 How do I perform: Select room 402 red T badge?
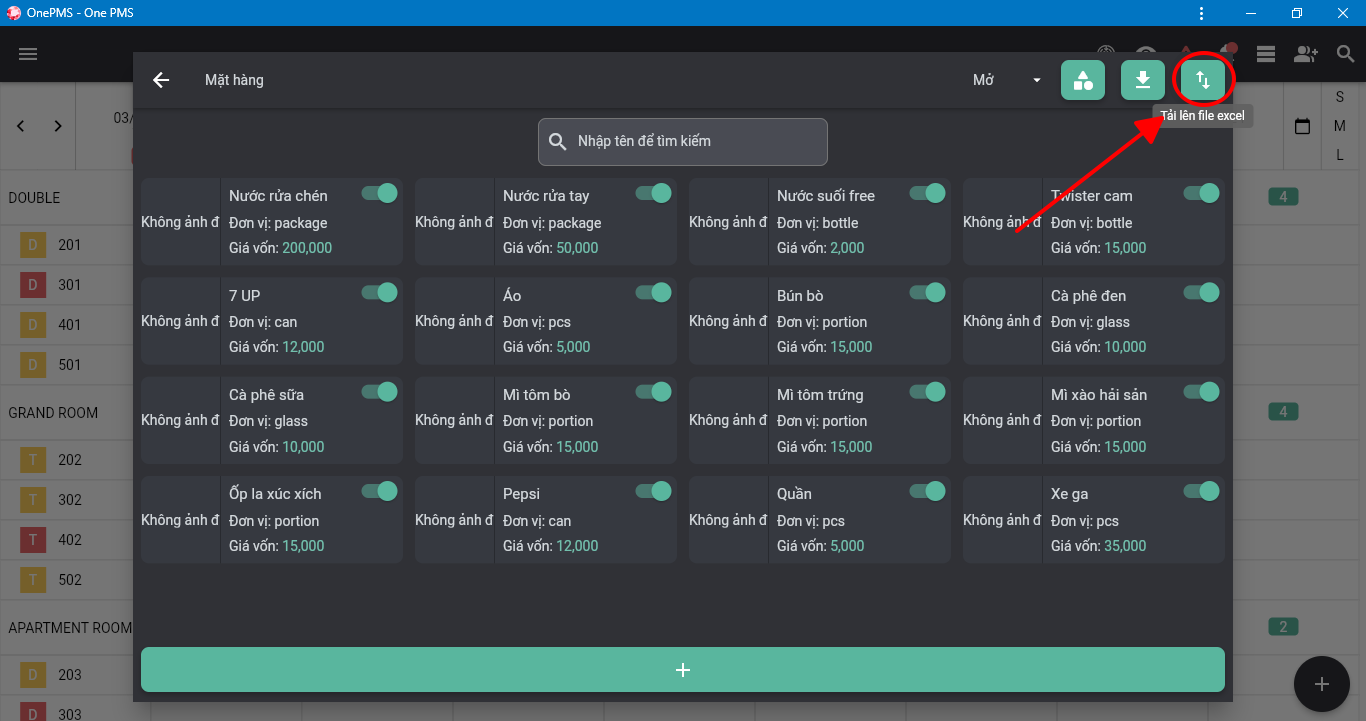click(x=32, y=540)
